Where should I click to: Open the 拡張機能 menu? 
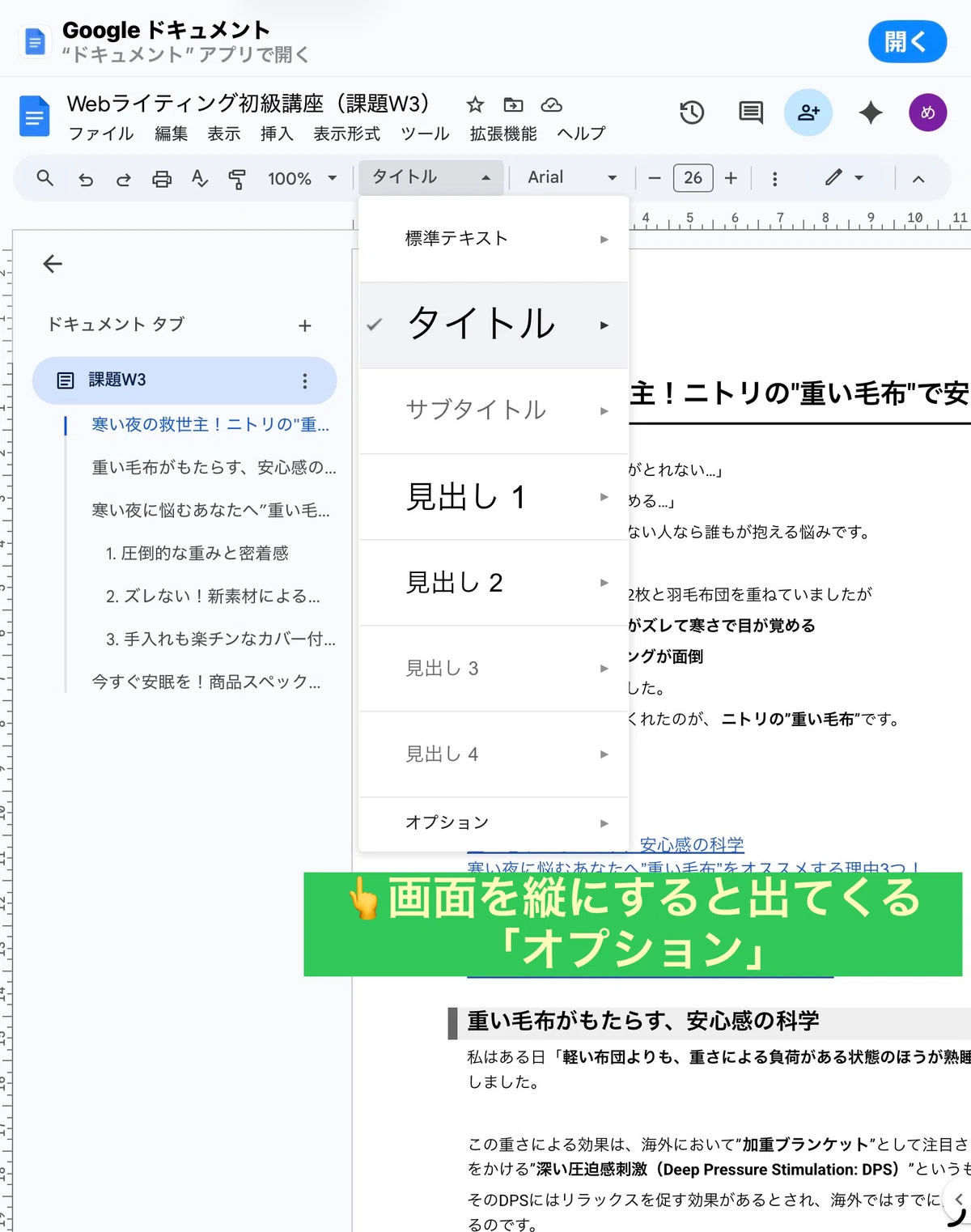click(x=502, y=134)
